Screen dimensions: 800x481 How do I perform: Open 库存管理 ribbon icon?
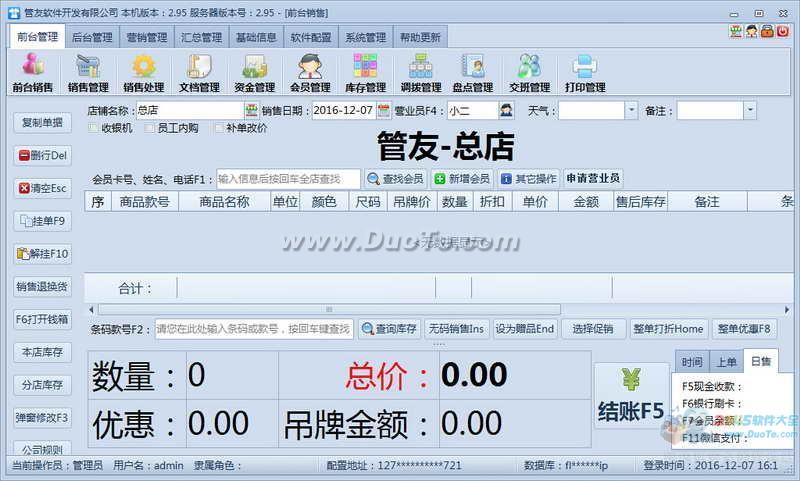click(x=365, y=72)
